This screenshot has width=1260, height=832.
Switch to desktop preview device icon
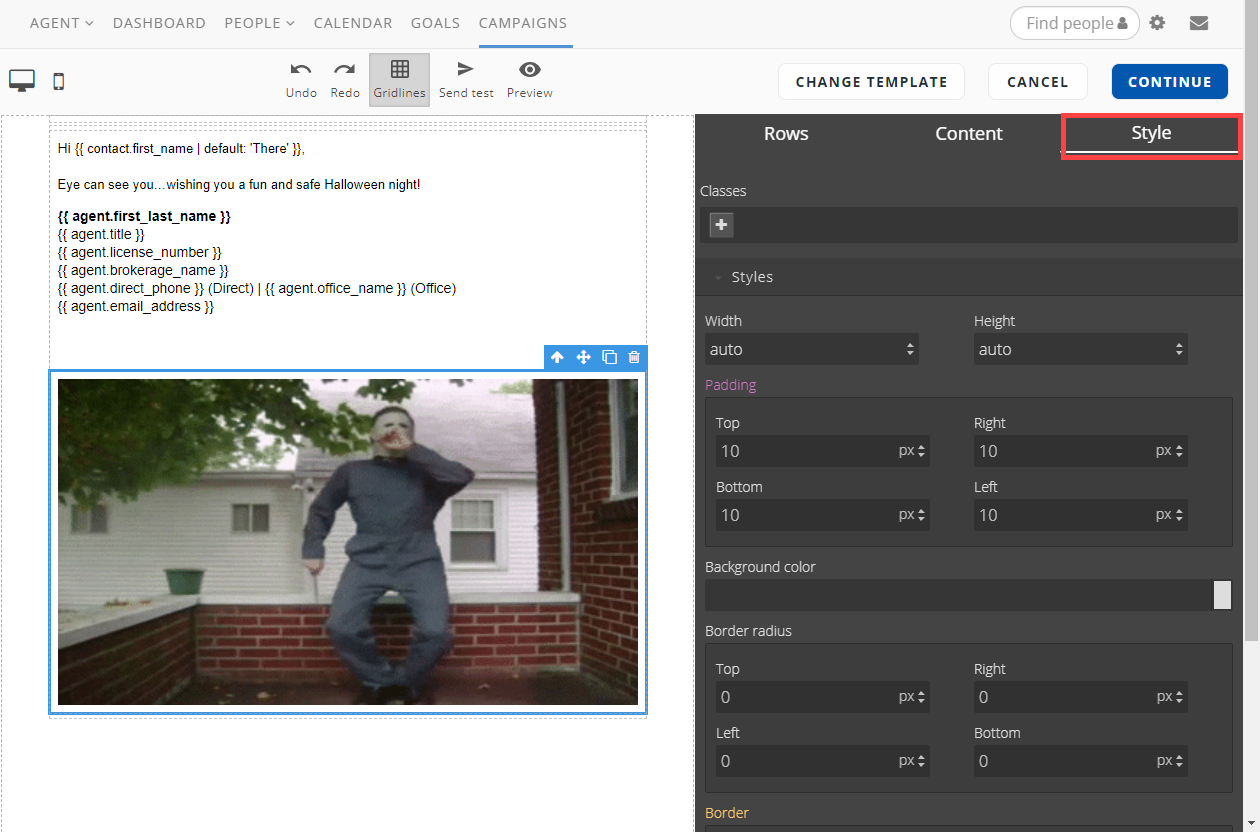point(22,81)
